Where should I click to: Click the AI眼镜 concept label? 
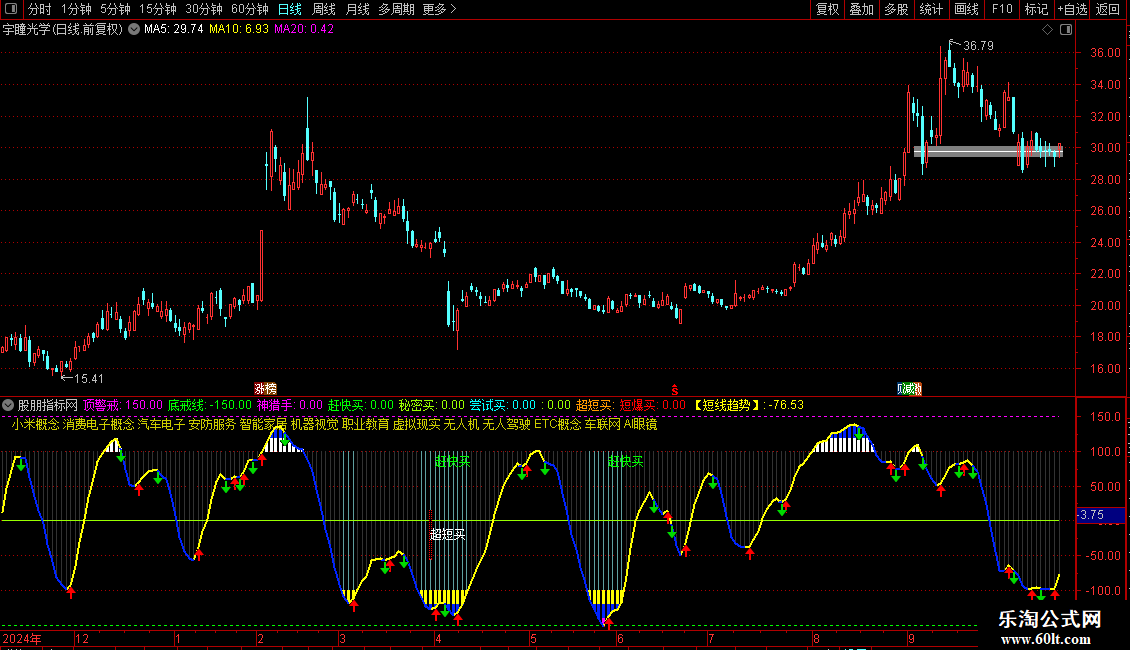(x=641, y=424)
